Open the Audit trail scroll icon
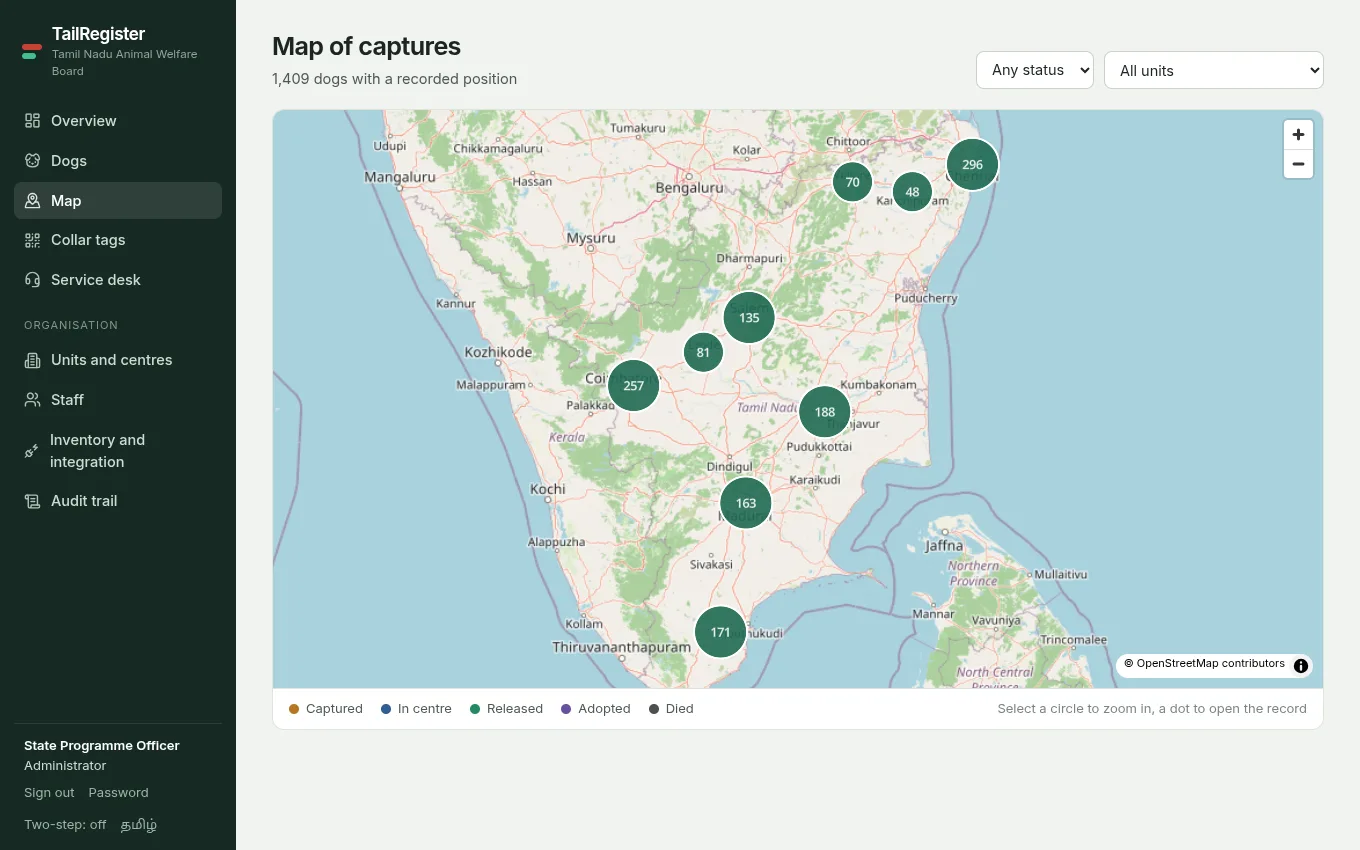This screenshot has height=850, width=1360. (32, 501)
